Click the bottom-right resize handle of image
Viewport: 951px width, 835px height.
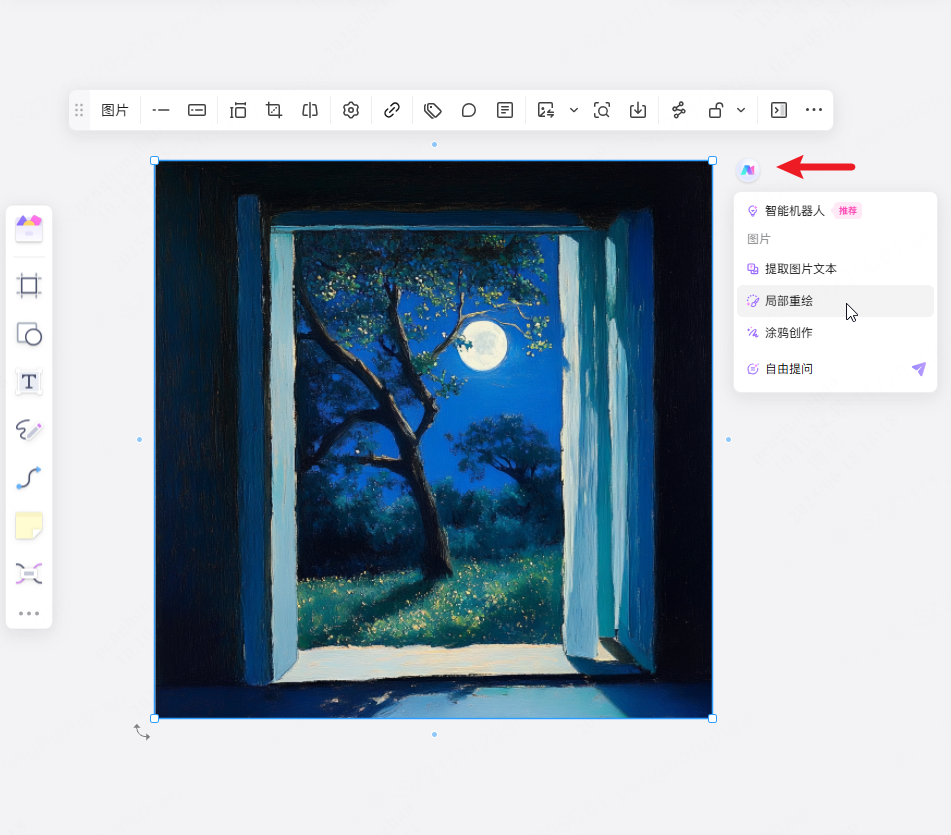(x=713, y=719)
